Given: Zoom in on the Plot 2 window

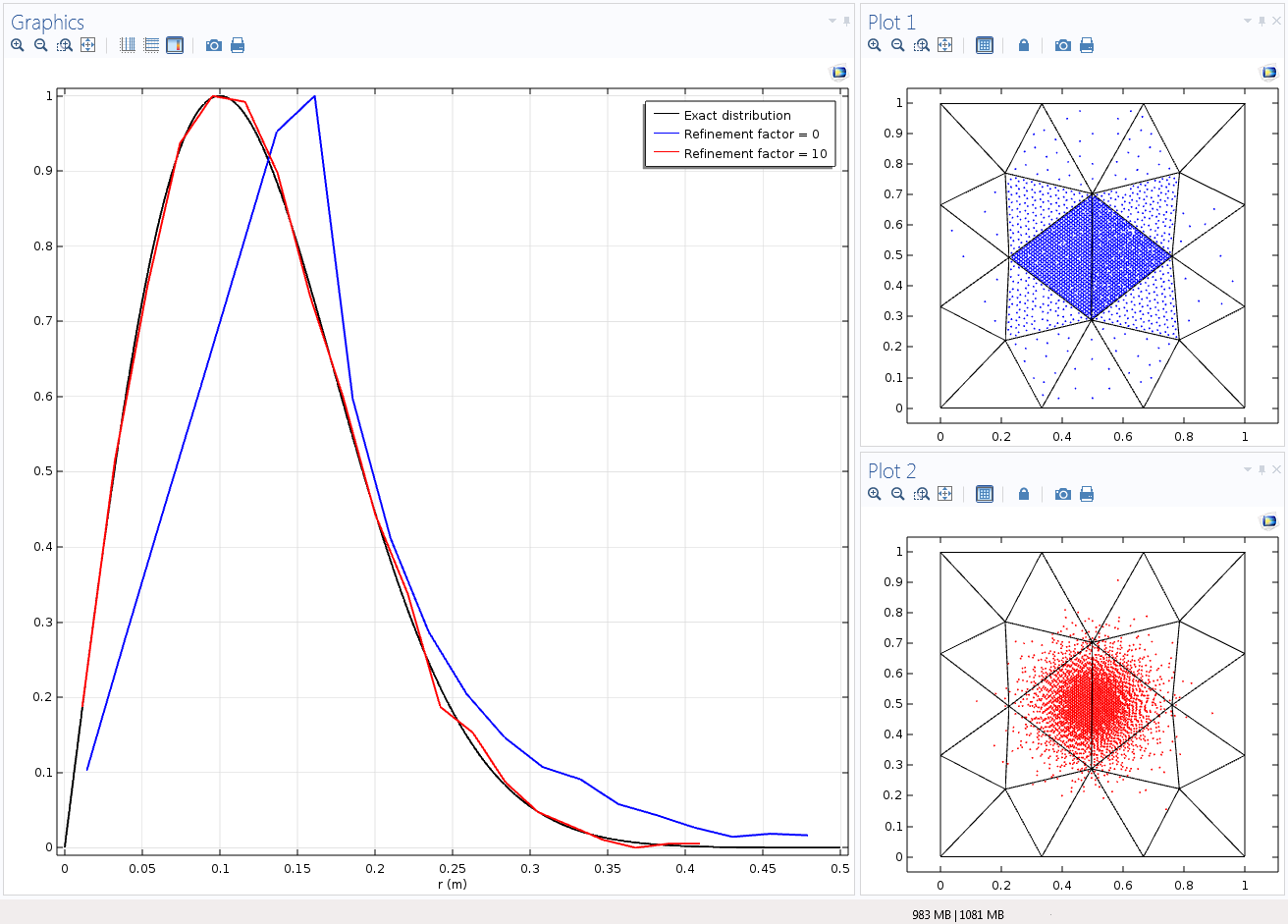Looking at the screenshot, I should (x=875, y=494).
